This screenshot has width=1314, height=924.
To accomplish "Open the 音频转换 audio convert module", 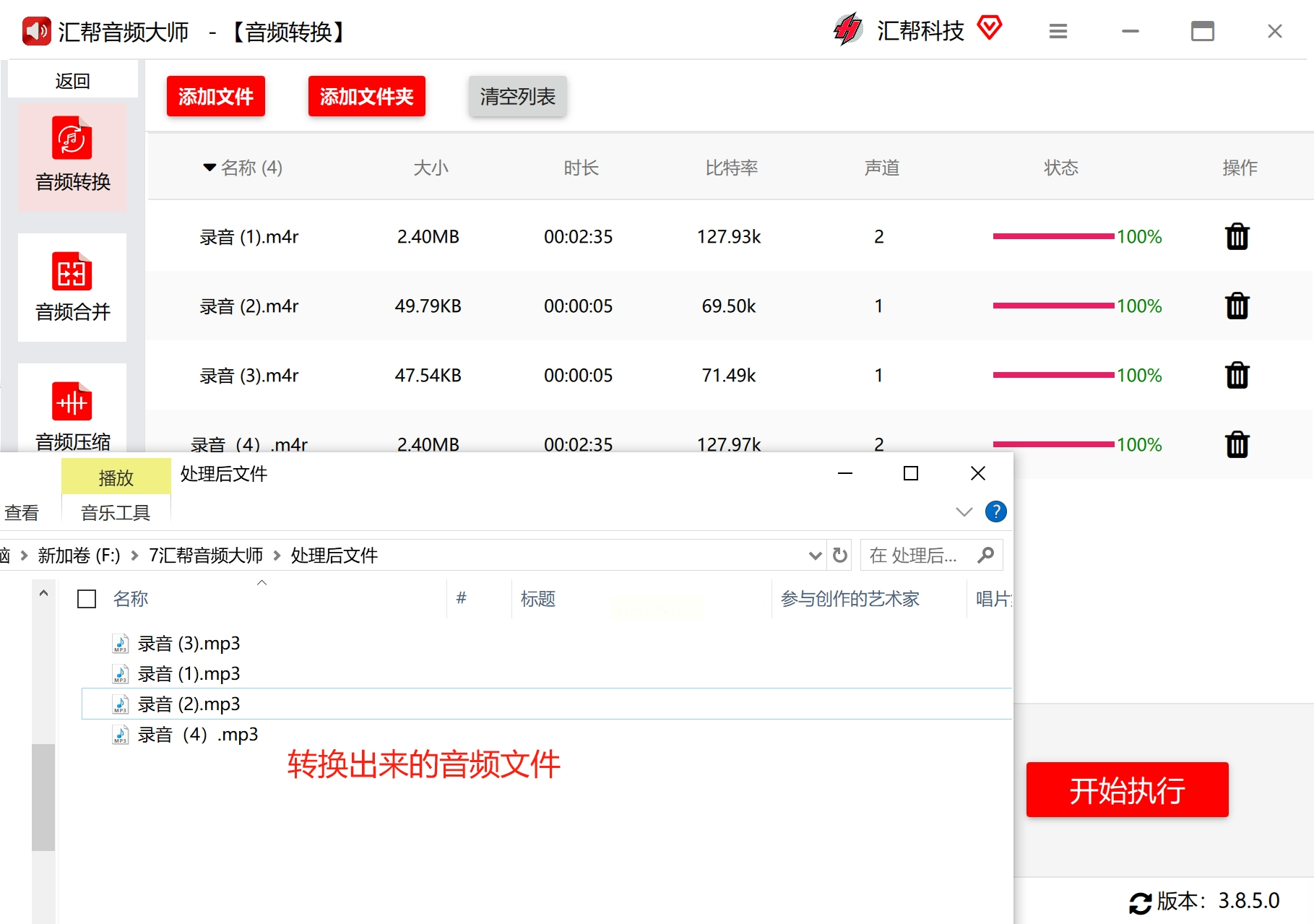I will (72, 156).
